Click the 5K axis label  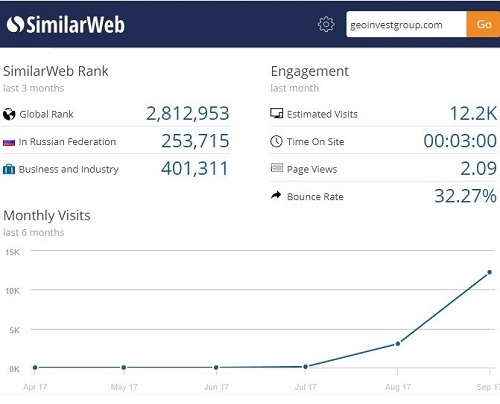click(x=14, y=330)
